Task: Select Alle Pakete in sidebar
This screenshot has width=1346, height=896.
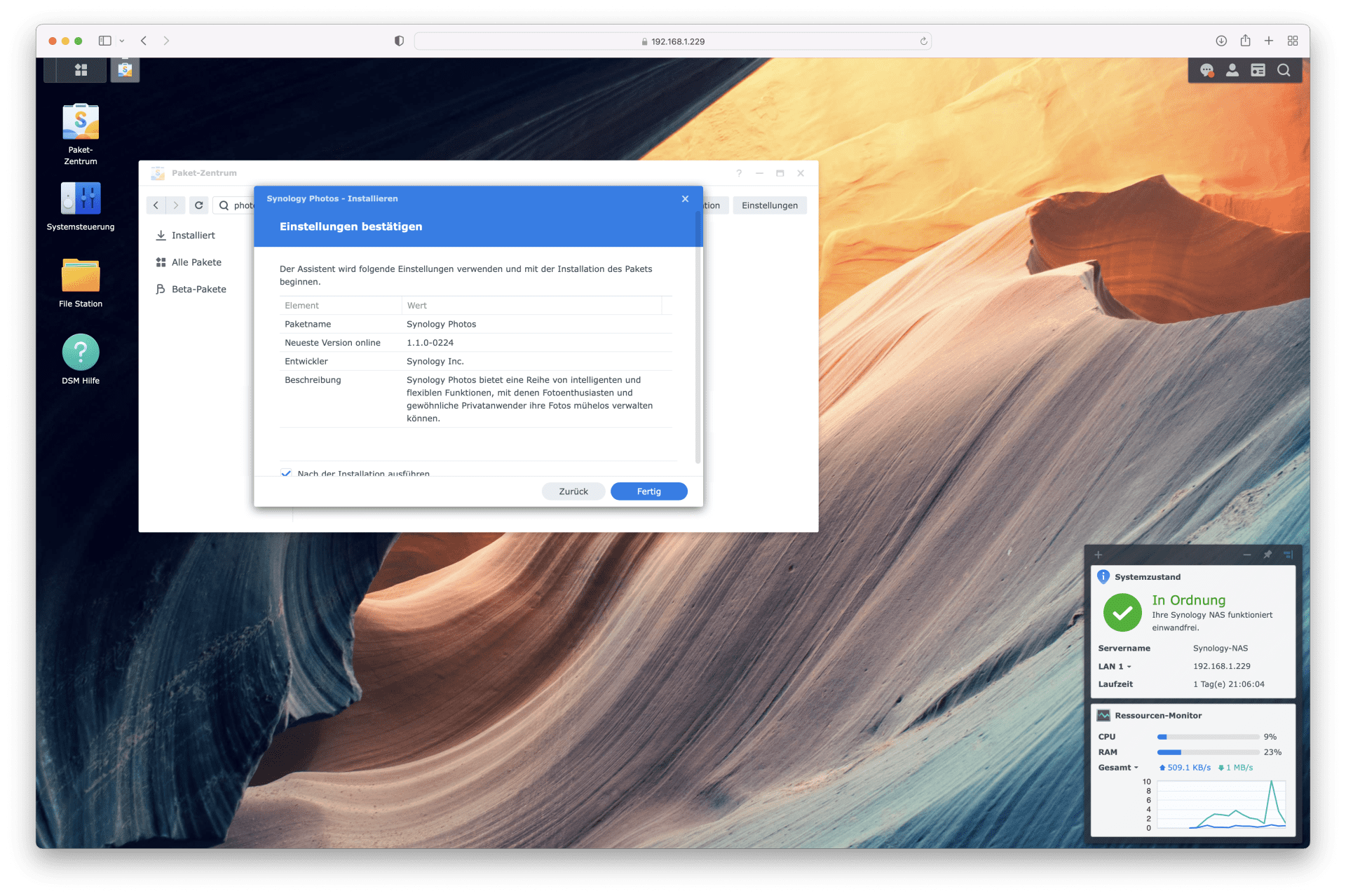Action: tap(189, 262)
